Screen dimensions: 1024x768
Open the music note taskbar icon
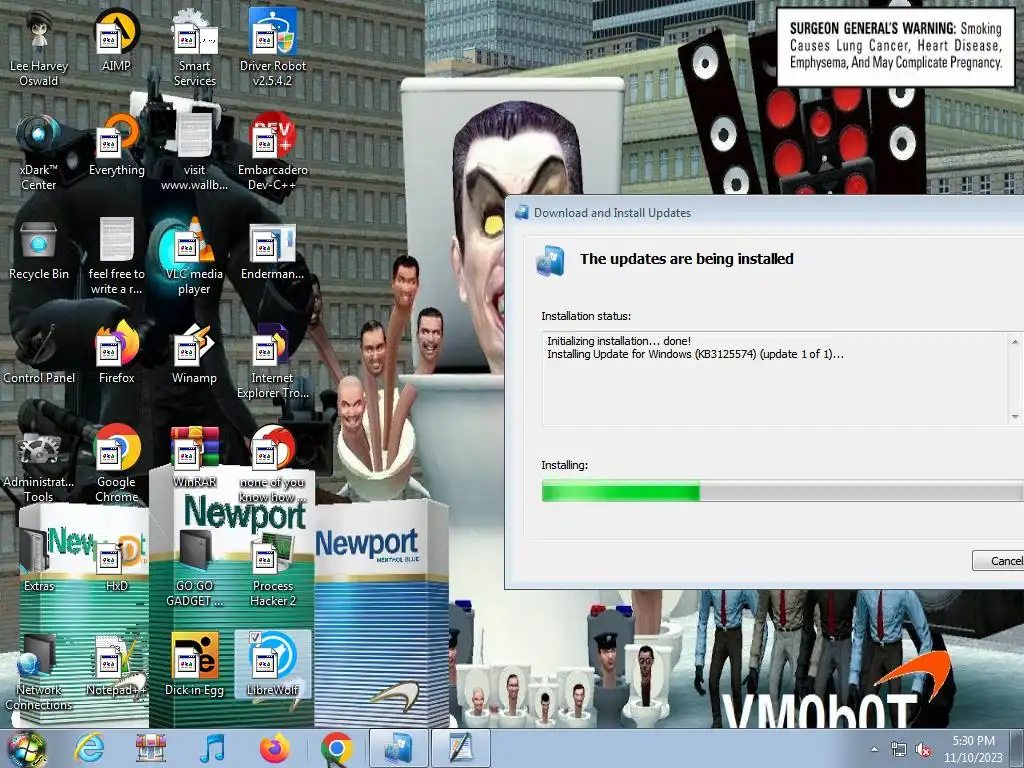(x=212, y=748)
